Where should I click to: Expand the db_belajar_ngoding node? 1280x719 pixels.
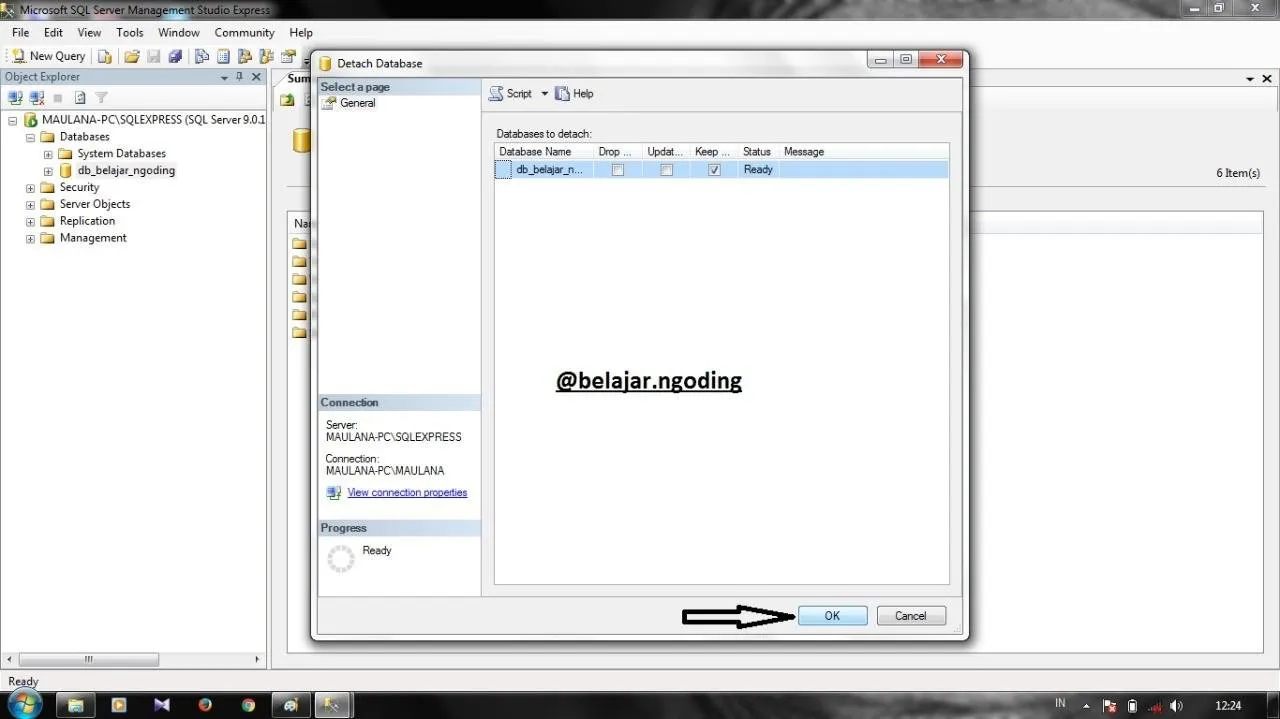pos(48,171)
